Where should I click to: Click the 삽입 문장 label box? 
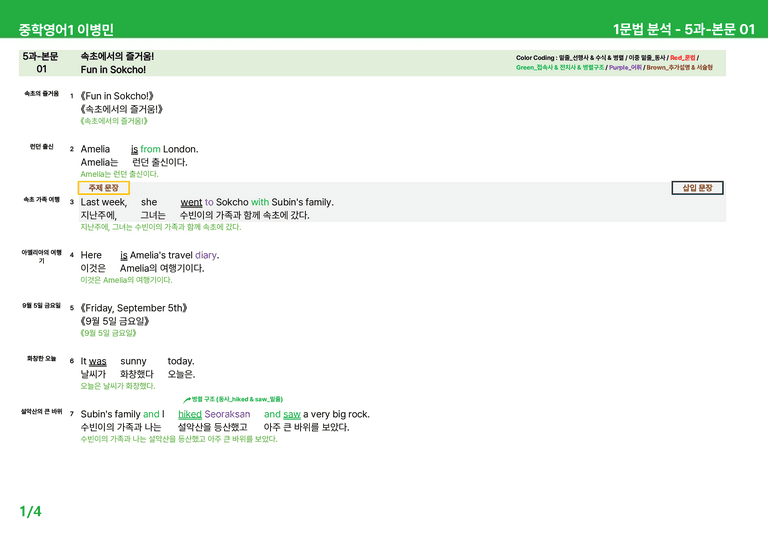697,188
